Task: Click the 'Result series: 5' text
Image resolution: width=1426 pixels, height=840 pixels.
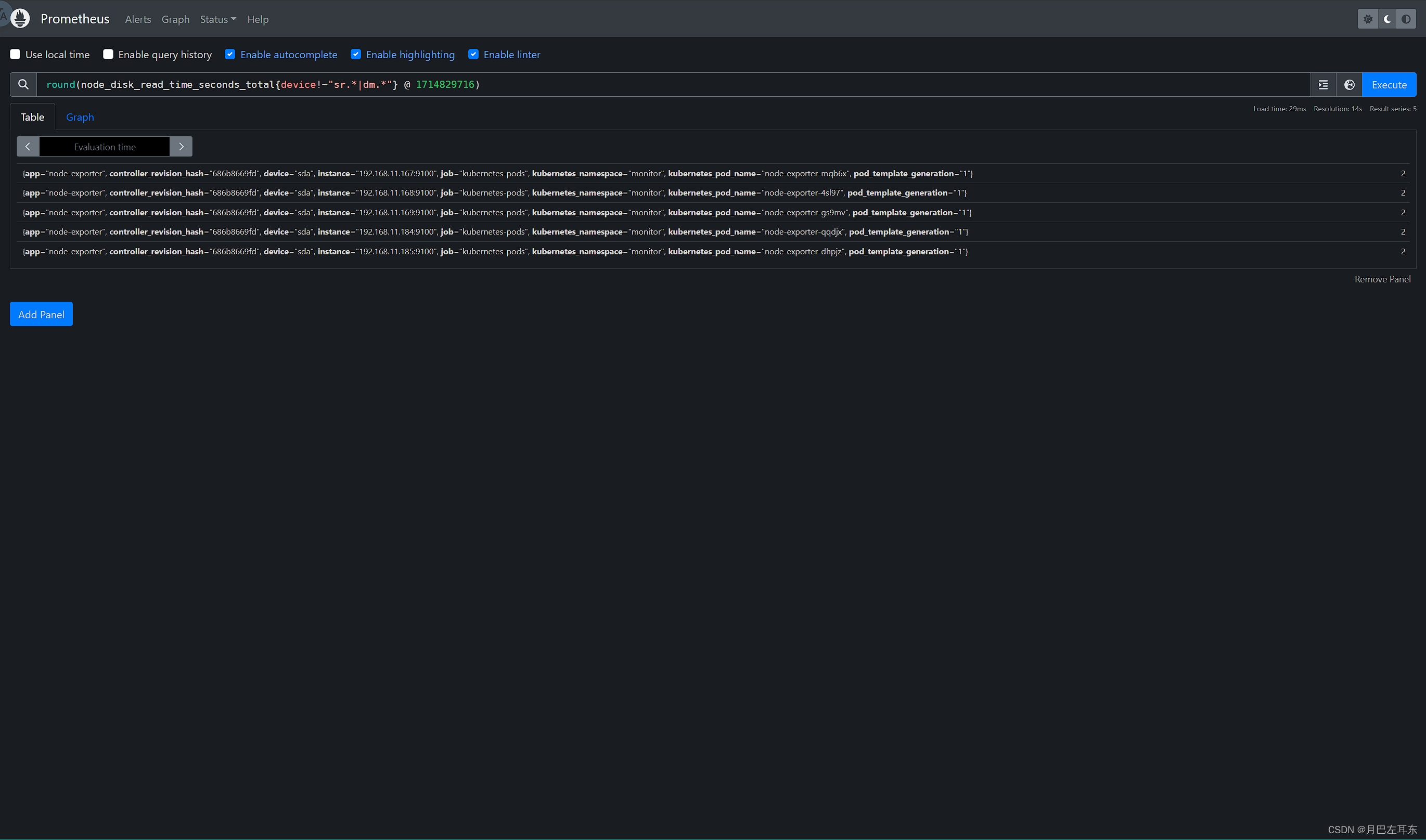Action: (x=1393, y=109)
